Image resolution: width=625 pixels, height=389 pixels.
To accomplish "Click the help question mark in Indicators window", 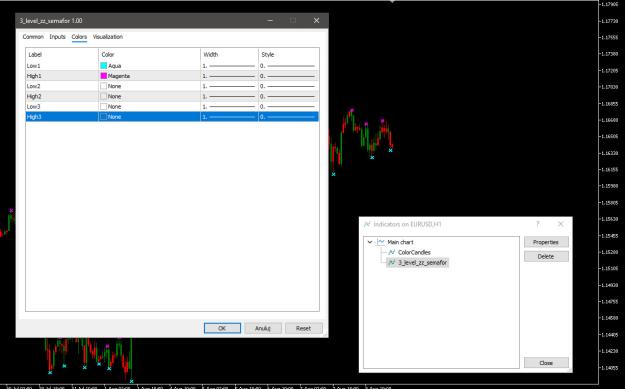I will click(x=538, y=224).
